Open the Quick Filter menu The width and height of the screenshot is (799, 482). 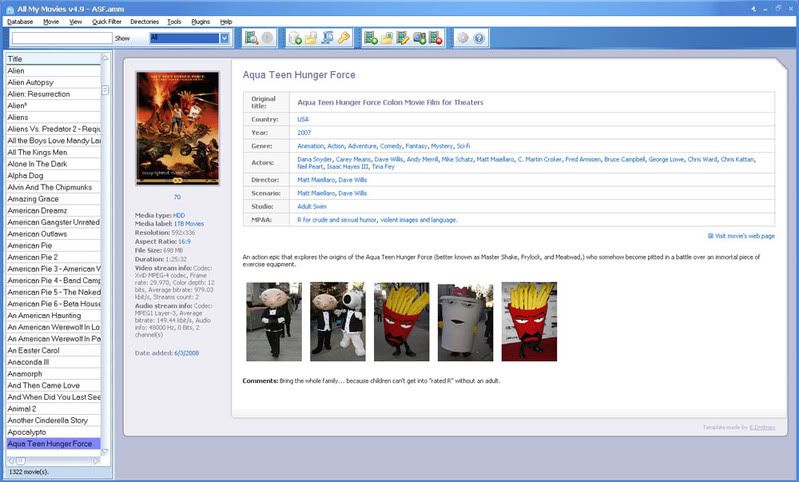tap(106, 21)
